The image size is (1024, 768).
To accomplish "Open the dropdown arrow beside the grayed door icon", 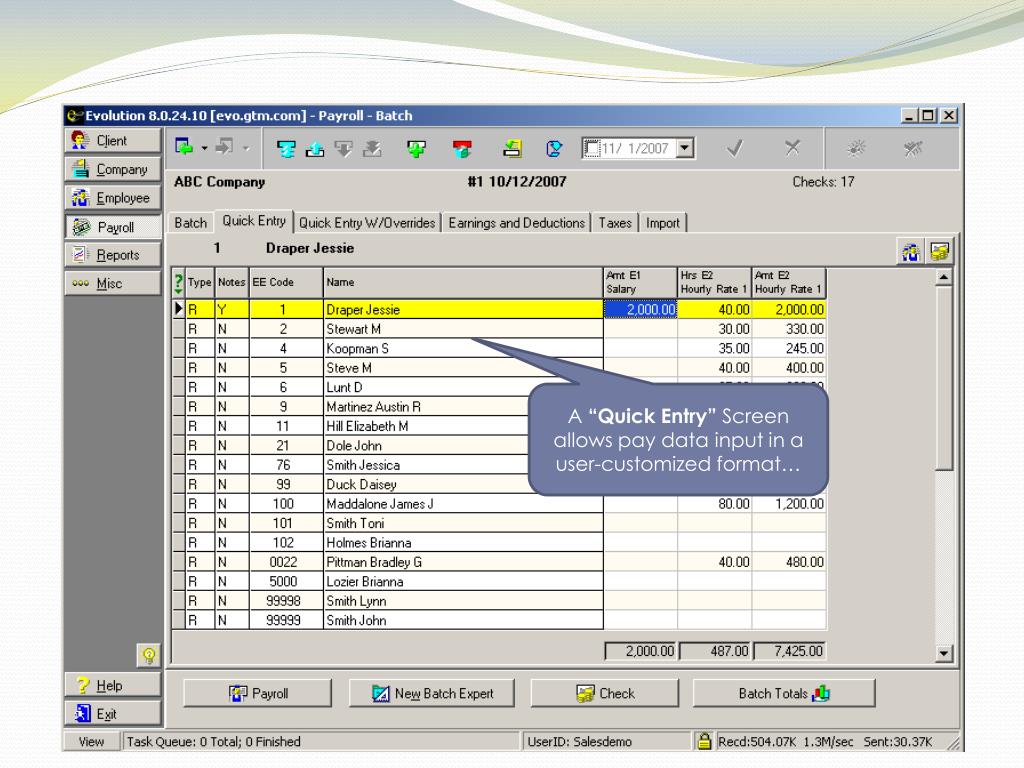I will pos(246,148).
